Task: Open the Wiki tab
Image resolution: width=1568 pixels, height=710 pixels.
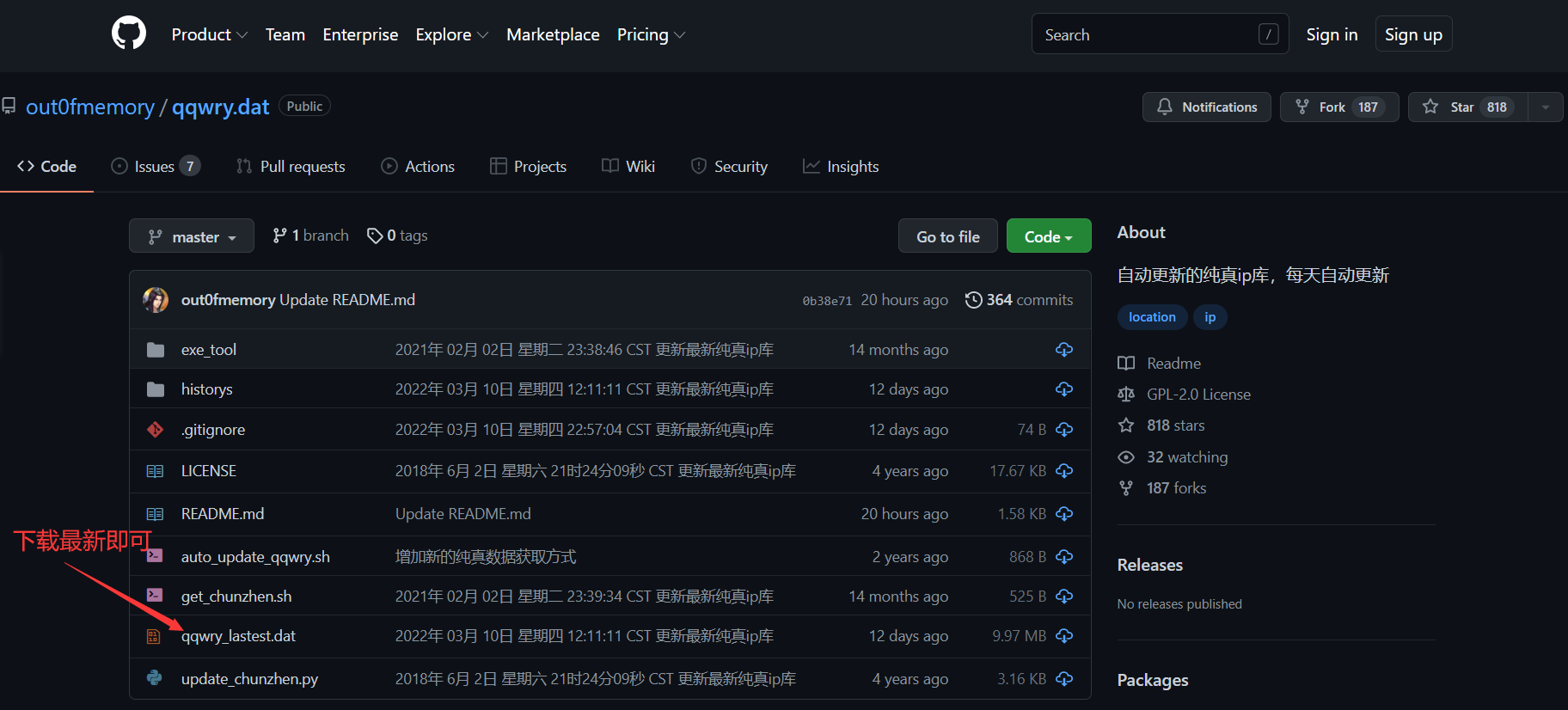Action: click(x=628, y=167)
